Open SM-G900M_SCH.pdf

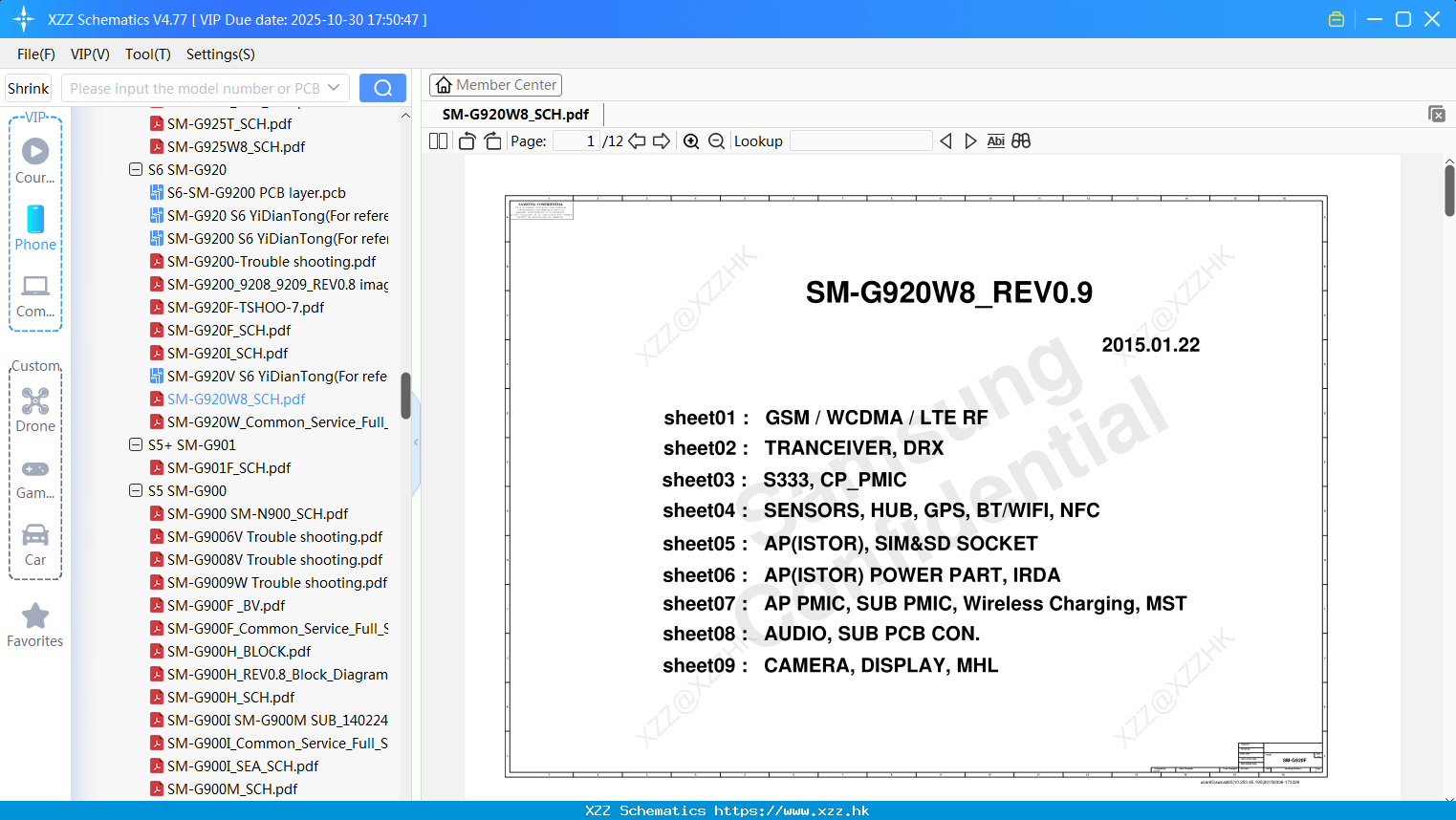coord(232,788)
